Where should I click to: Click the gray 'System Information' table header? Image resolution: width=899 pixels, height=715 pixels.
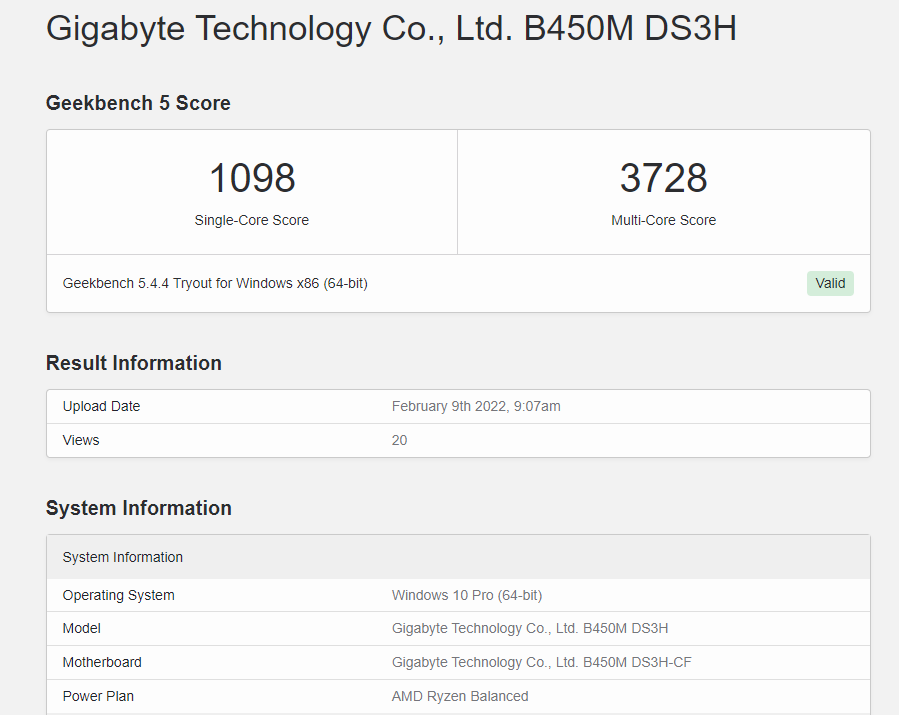coord(458,557)
